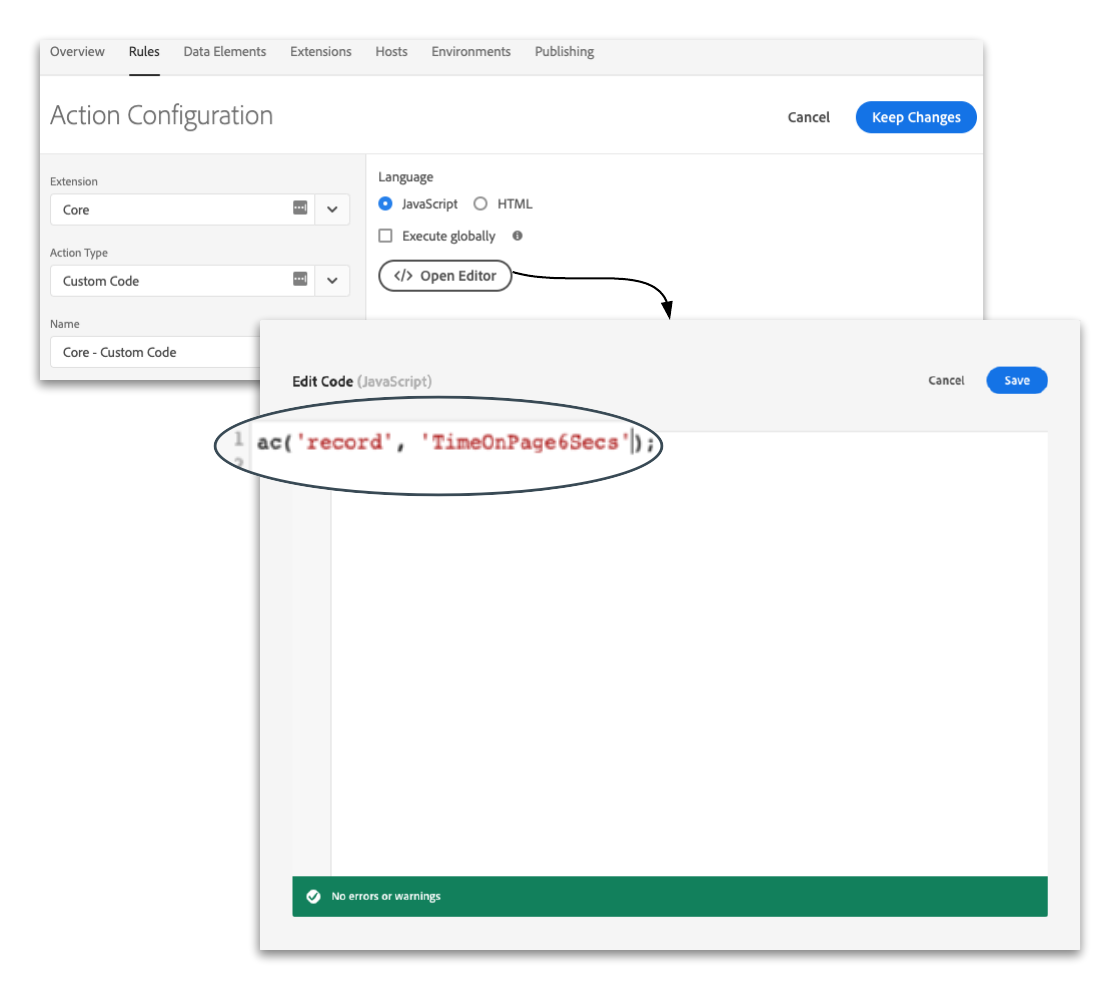
Task: Expand the Action Type dropdown arrow
Action: (x=332, y=281)
